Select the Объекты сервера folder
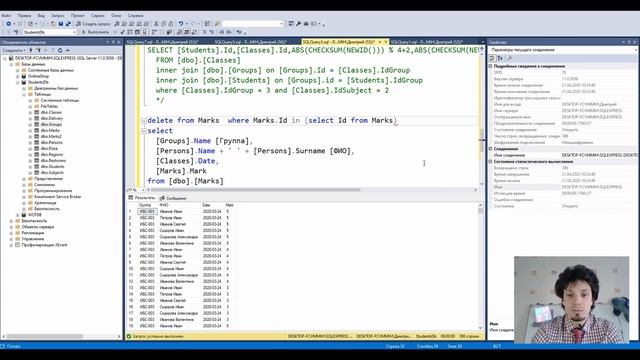 [x=38, y=227]
